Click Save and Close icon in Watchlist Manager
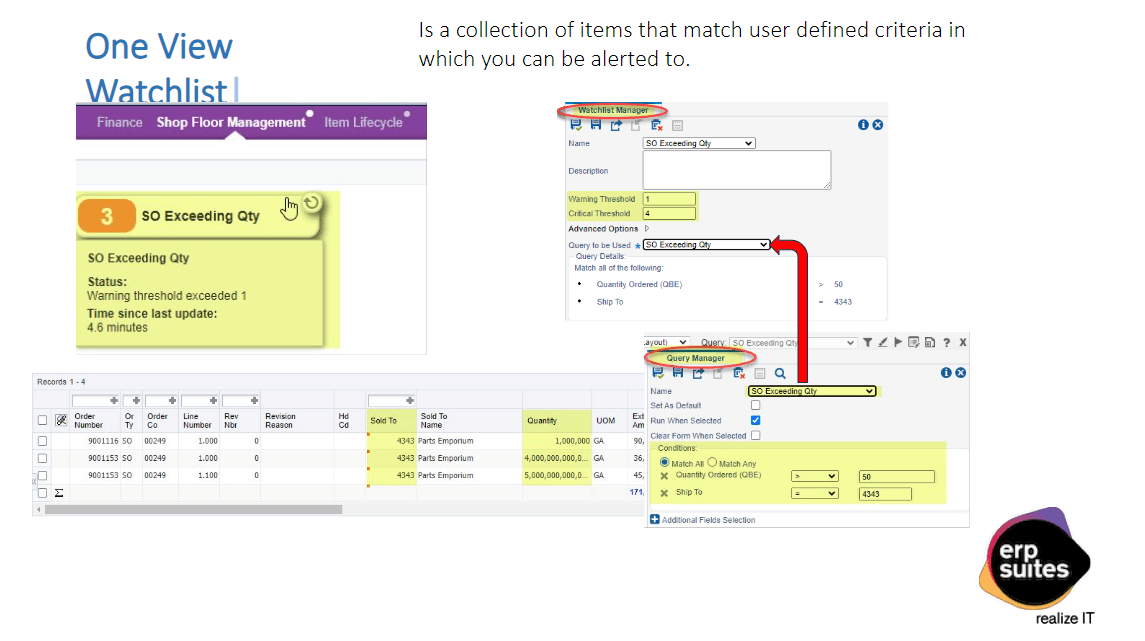 pos(576,125)
